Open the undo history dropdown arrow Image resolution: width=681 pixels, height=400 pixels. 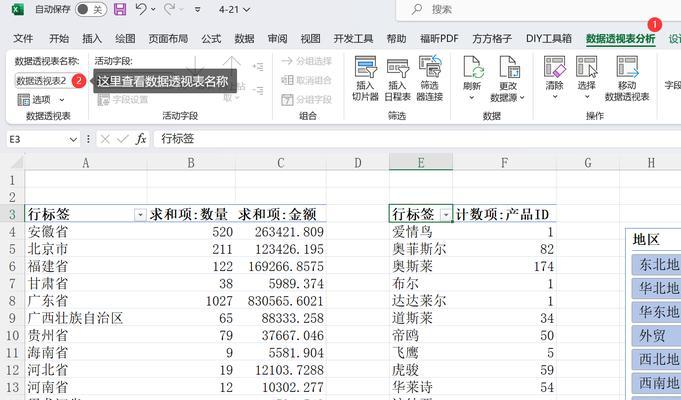(153, 10)
